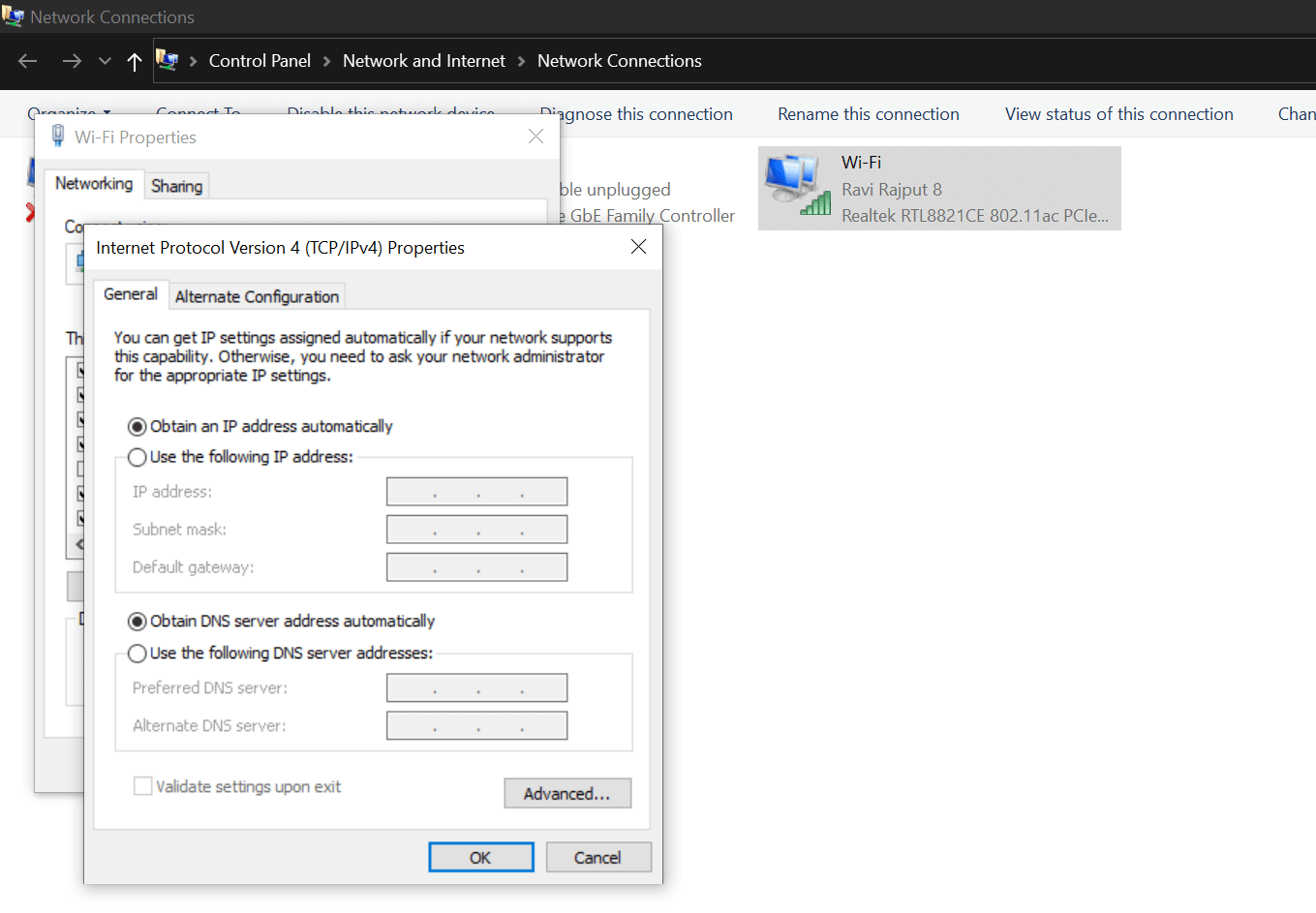The height and width of the screenshot is (913, 1316).
Task: Go up one folder level arrow
Action: coord(134,61)
